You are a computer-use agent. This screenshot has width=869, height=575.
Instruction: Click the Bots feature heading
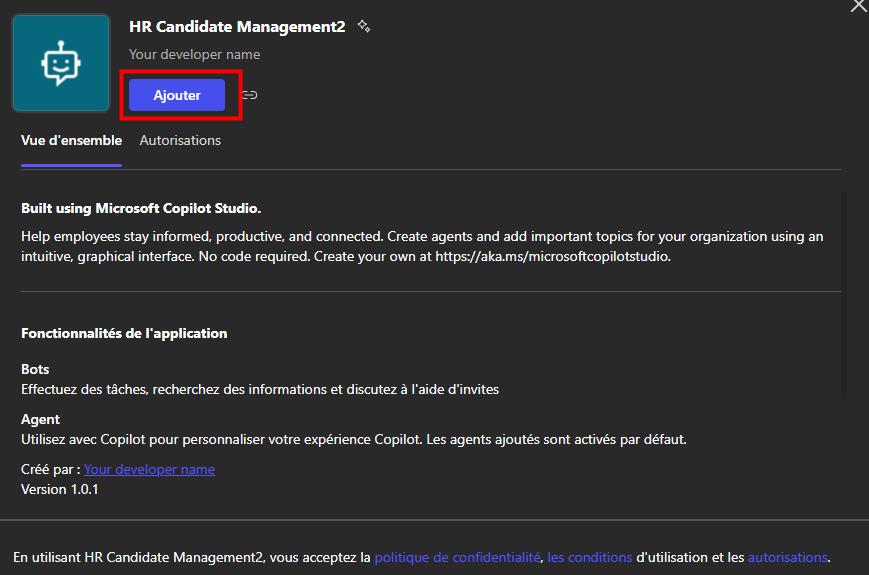[35, 369]
